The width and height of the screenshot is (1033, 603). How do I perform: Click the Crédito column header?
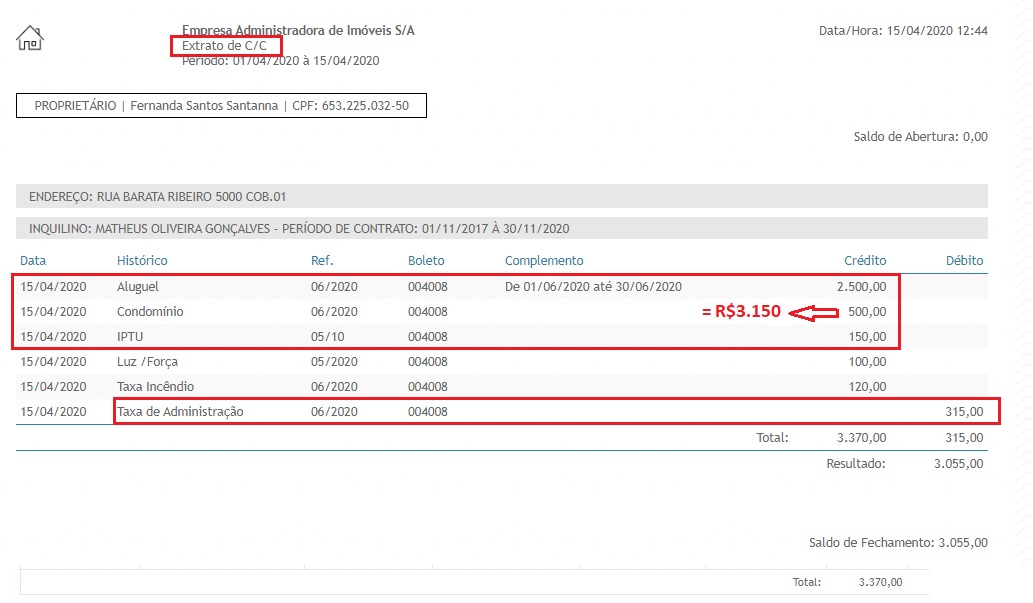coord(864,261)
